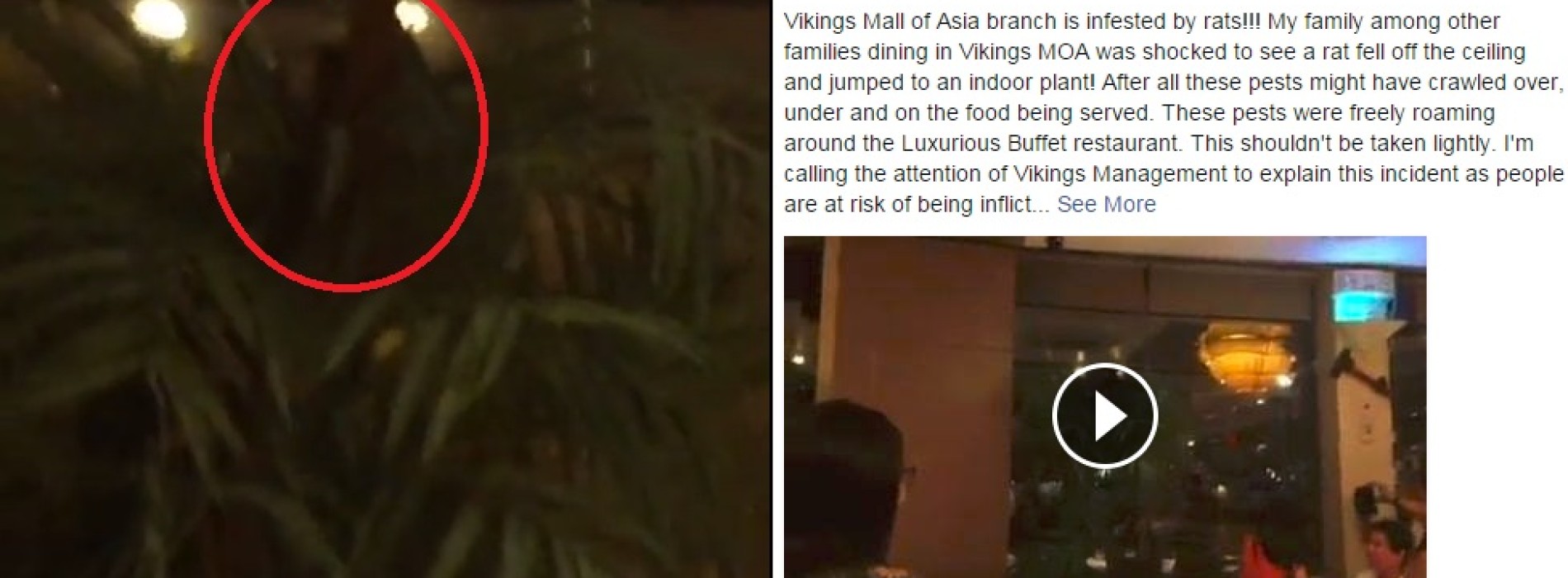Screen dimensions: 1568x578
Task: Click the second ceiling light near circle
Action: click(413, 16)
